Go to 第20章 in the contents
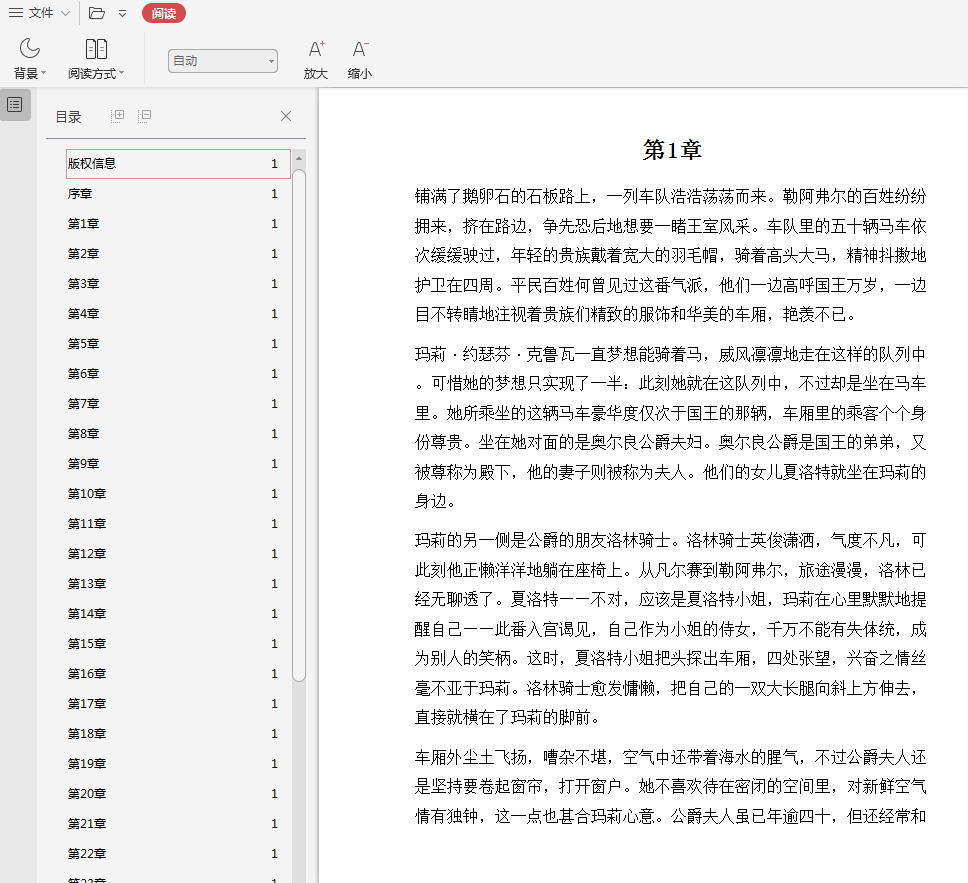The width and height of the screenshot is (968, 883). point(178,794)
